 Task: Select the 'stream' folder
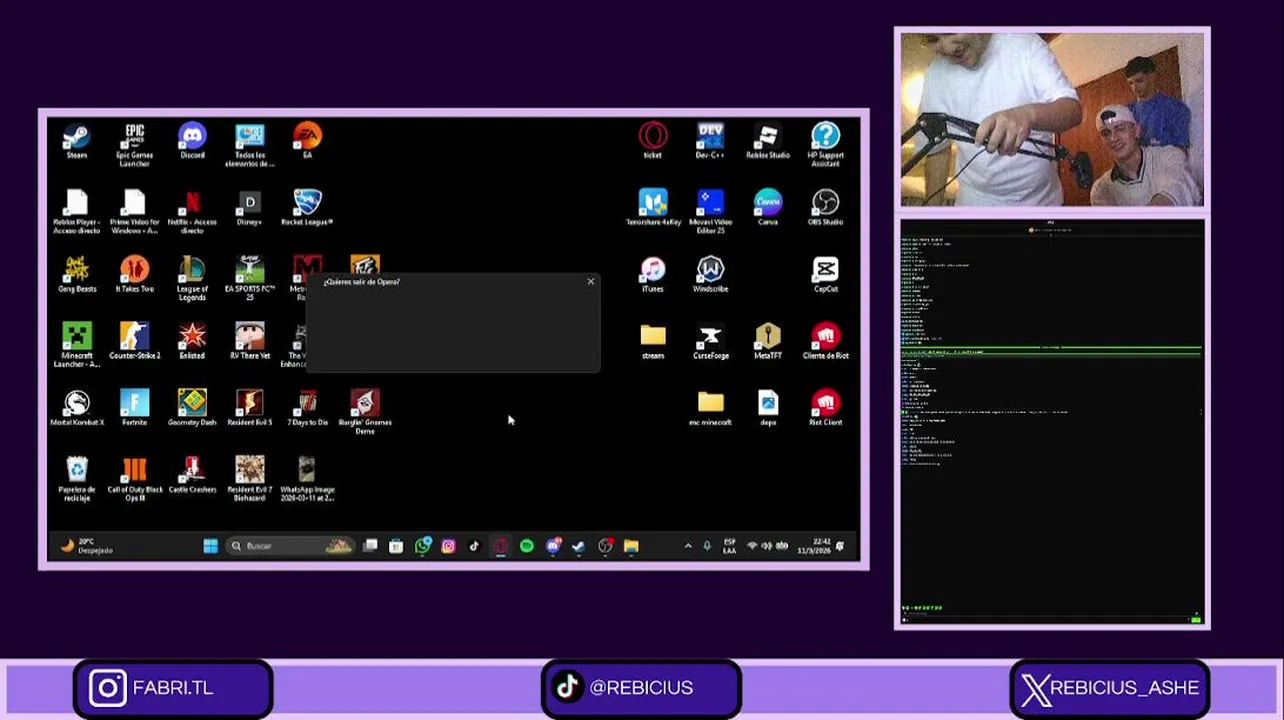653,342
